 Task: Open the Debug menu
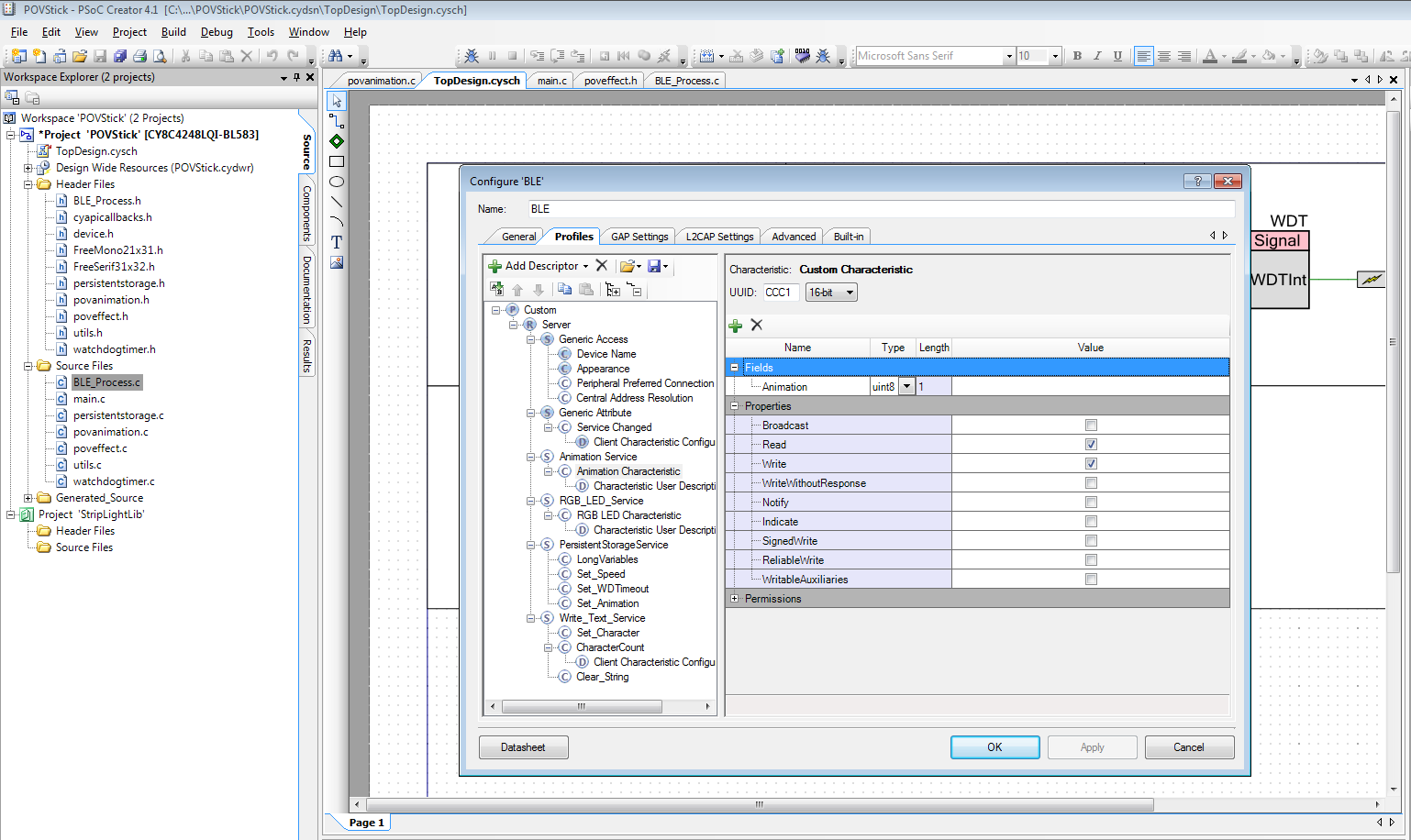[x=217, y=32]
